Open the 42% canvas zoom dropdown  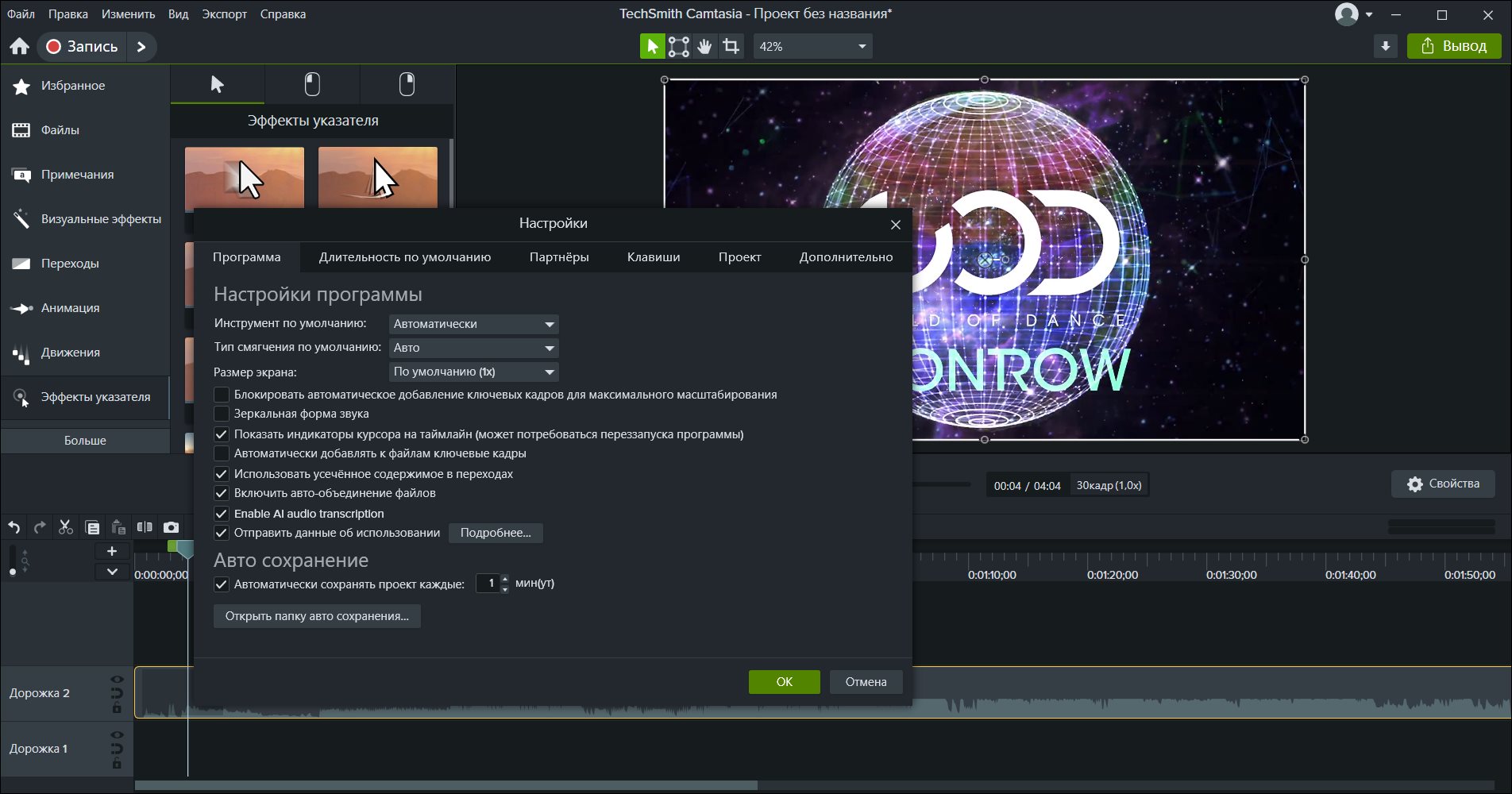pos(812,46)
